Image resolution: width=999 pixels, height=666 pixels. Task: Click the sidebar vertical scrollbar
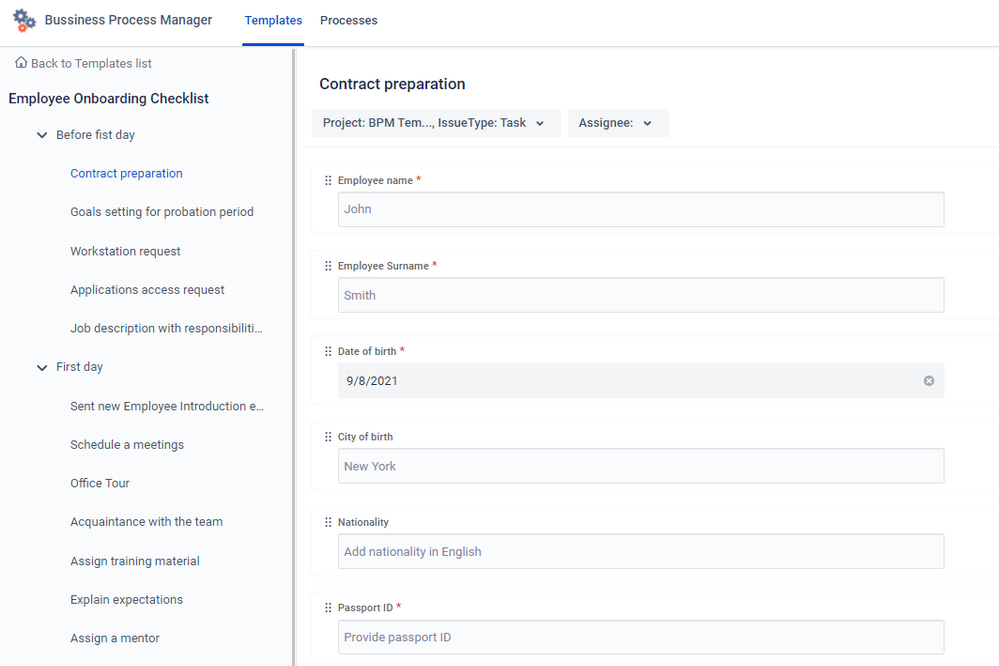294,357
